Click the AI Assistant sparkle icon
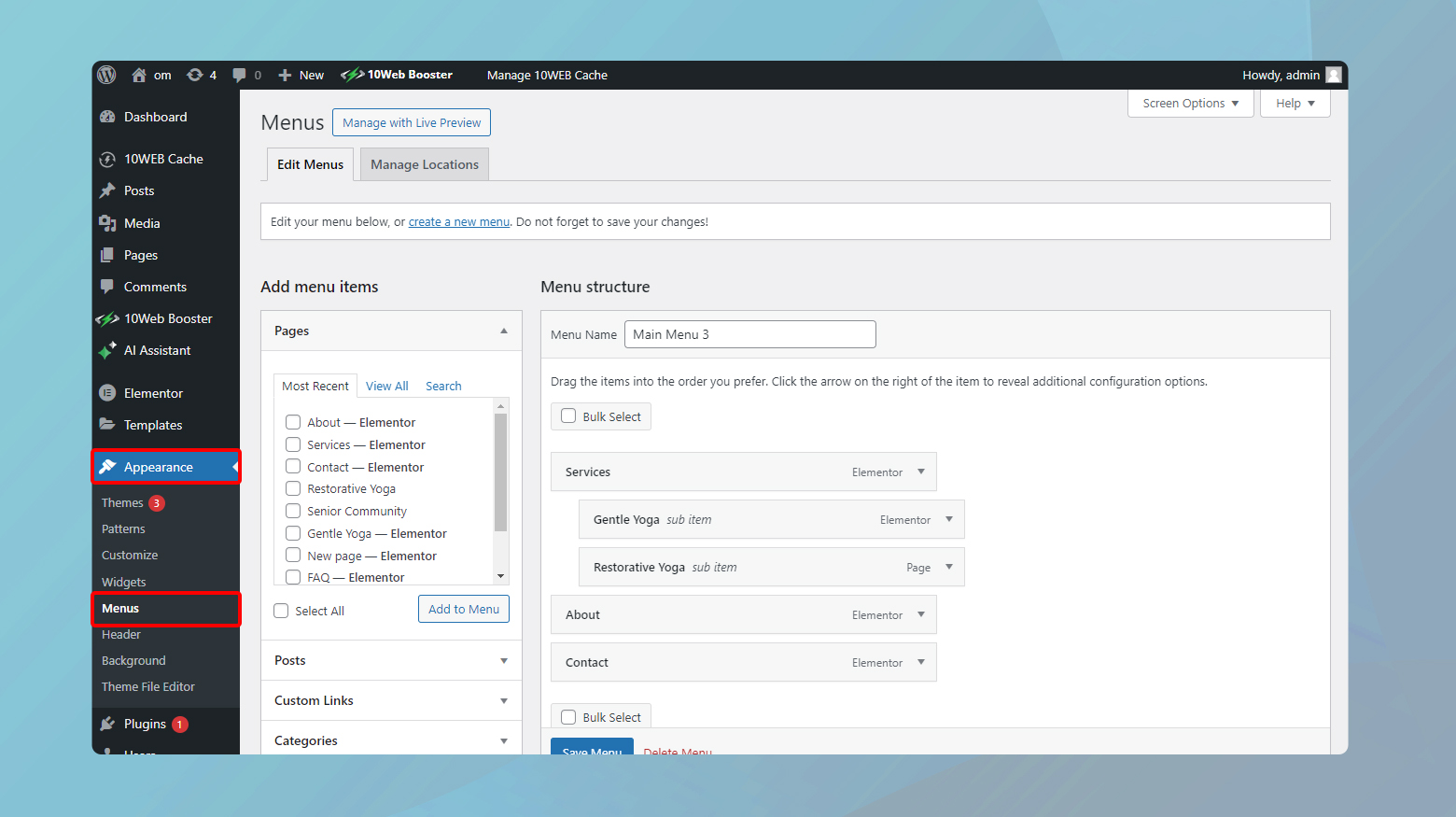The height and width of the screenshot is (817, 1456). 107,350
